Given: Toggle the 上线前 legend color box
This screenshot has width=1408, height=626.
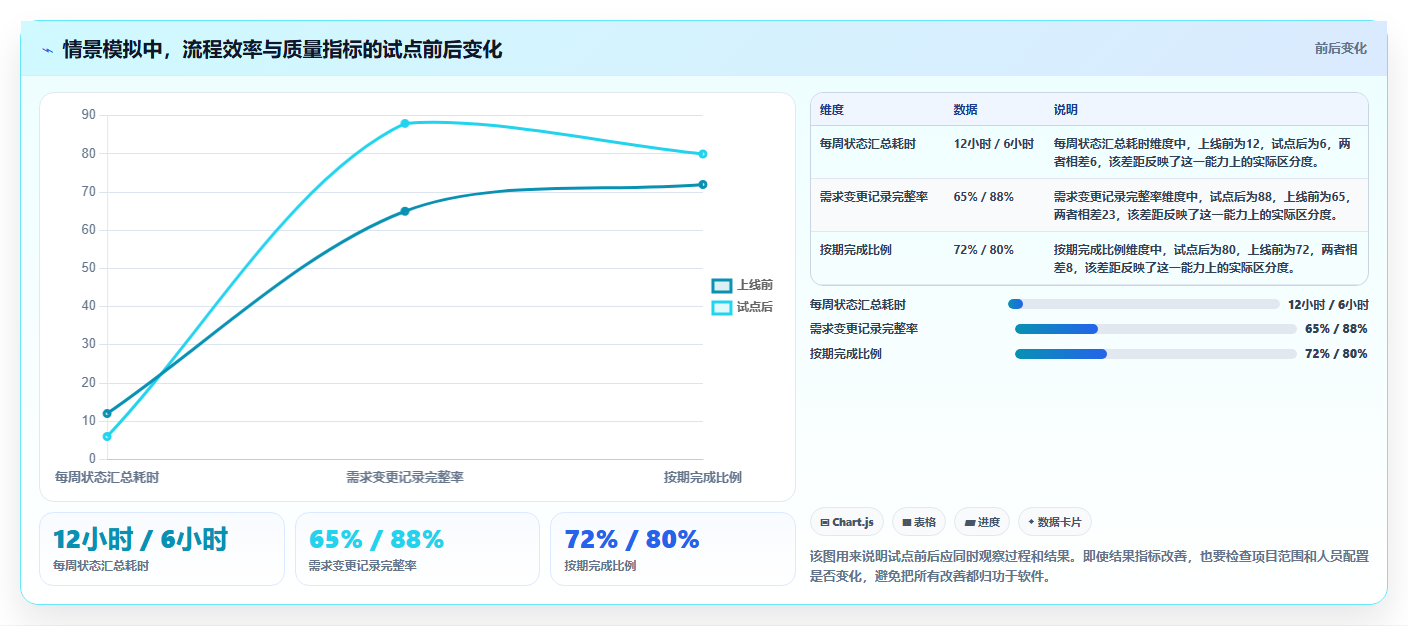Looking at the screenshot, I should coord(721,286).
